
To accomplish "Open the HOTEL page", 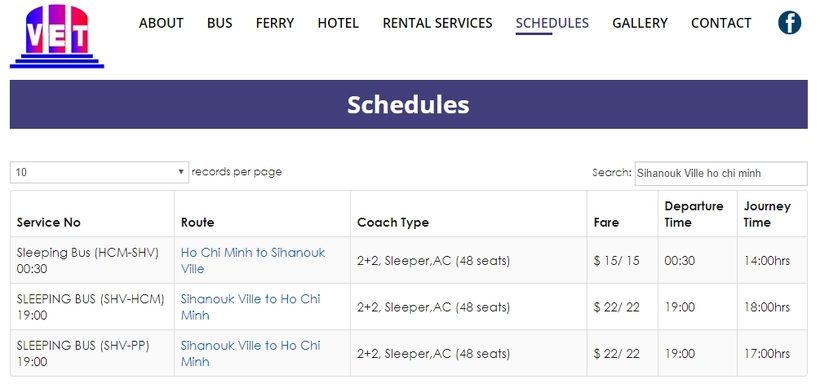I will [x=338, y=23].
